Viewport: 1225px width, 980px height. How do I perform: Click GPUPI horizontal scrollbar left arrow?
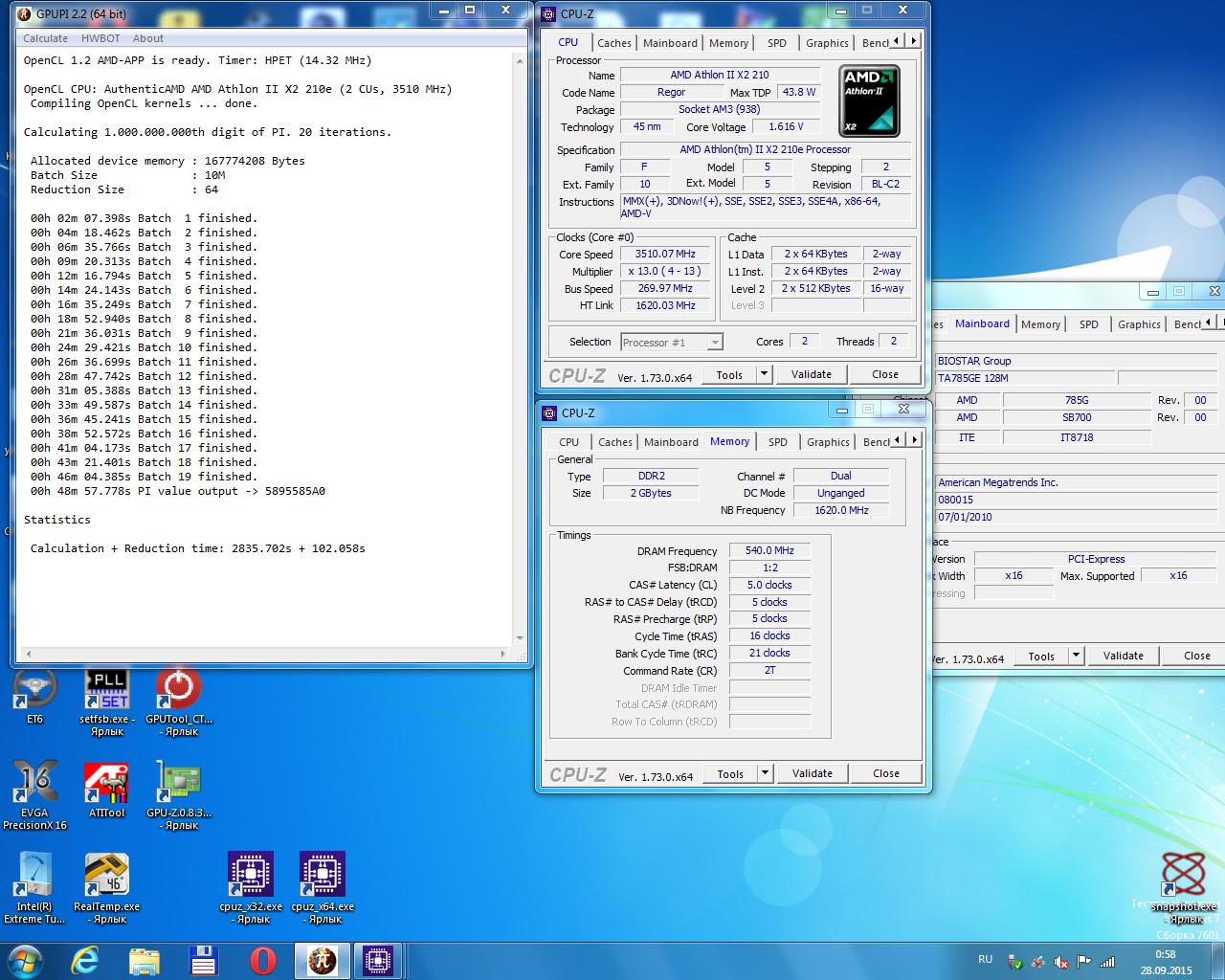click(27, 654)
